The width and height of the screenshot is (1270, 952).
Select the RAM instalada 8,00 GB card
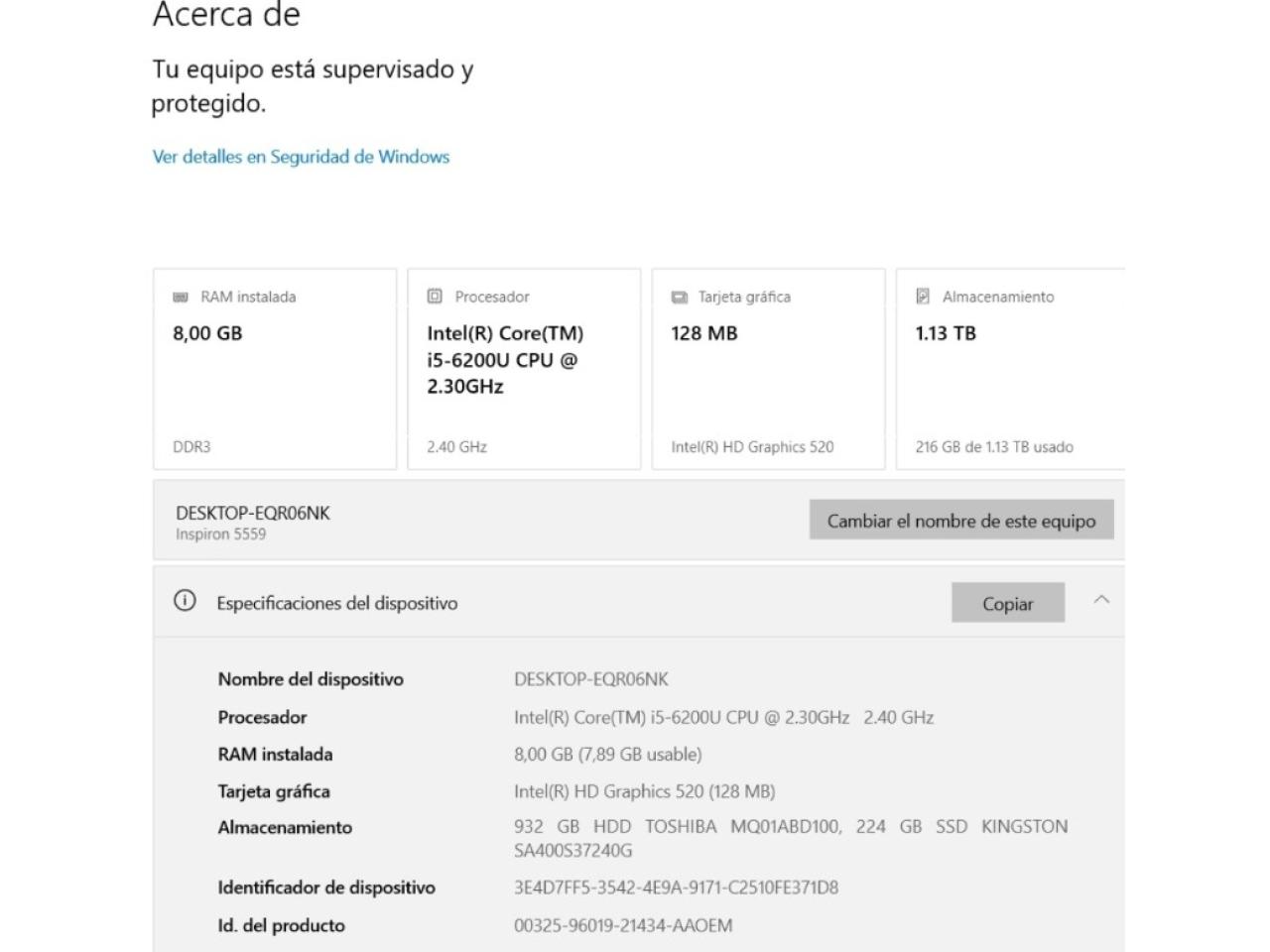click(275, 369)
